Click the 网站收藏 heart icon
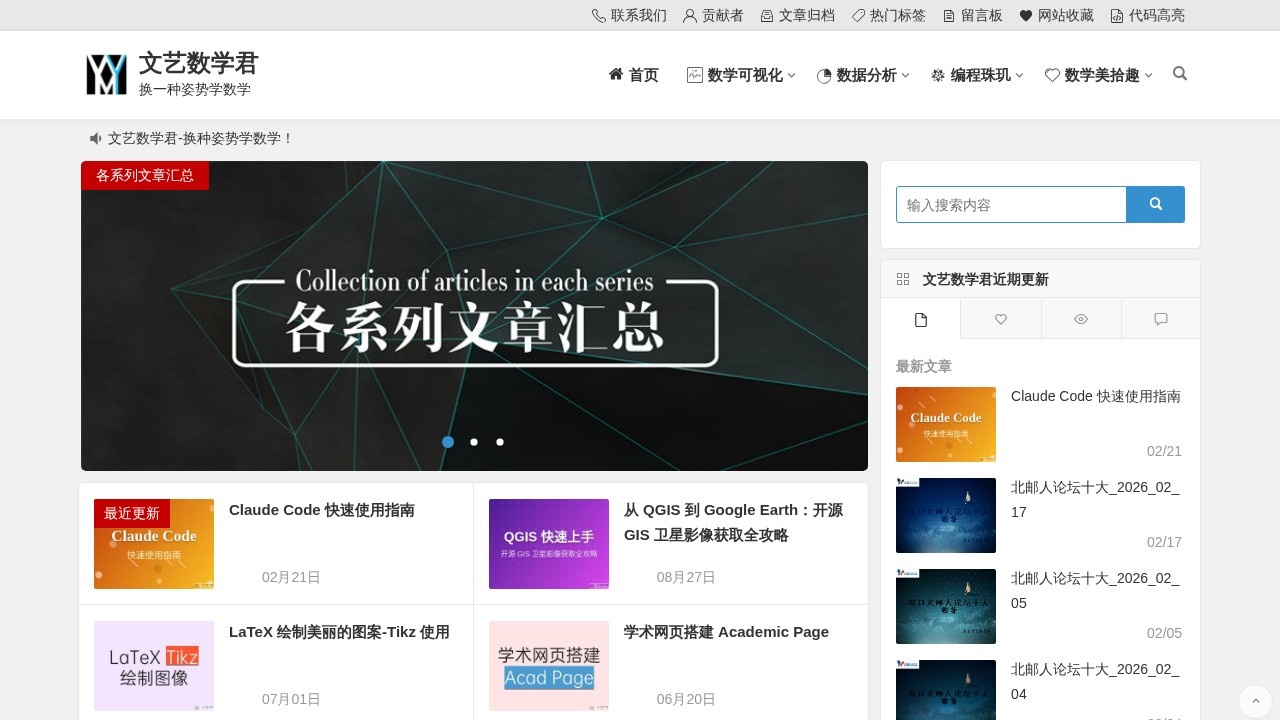Viewport: 1280px width, 720px height. click(x=1025, y=15)
